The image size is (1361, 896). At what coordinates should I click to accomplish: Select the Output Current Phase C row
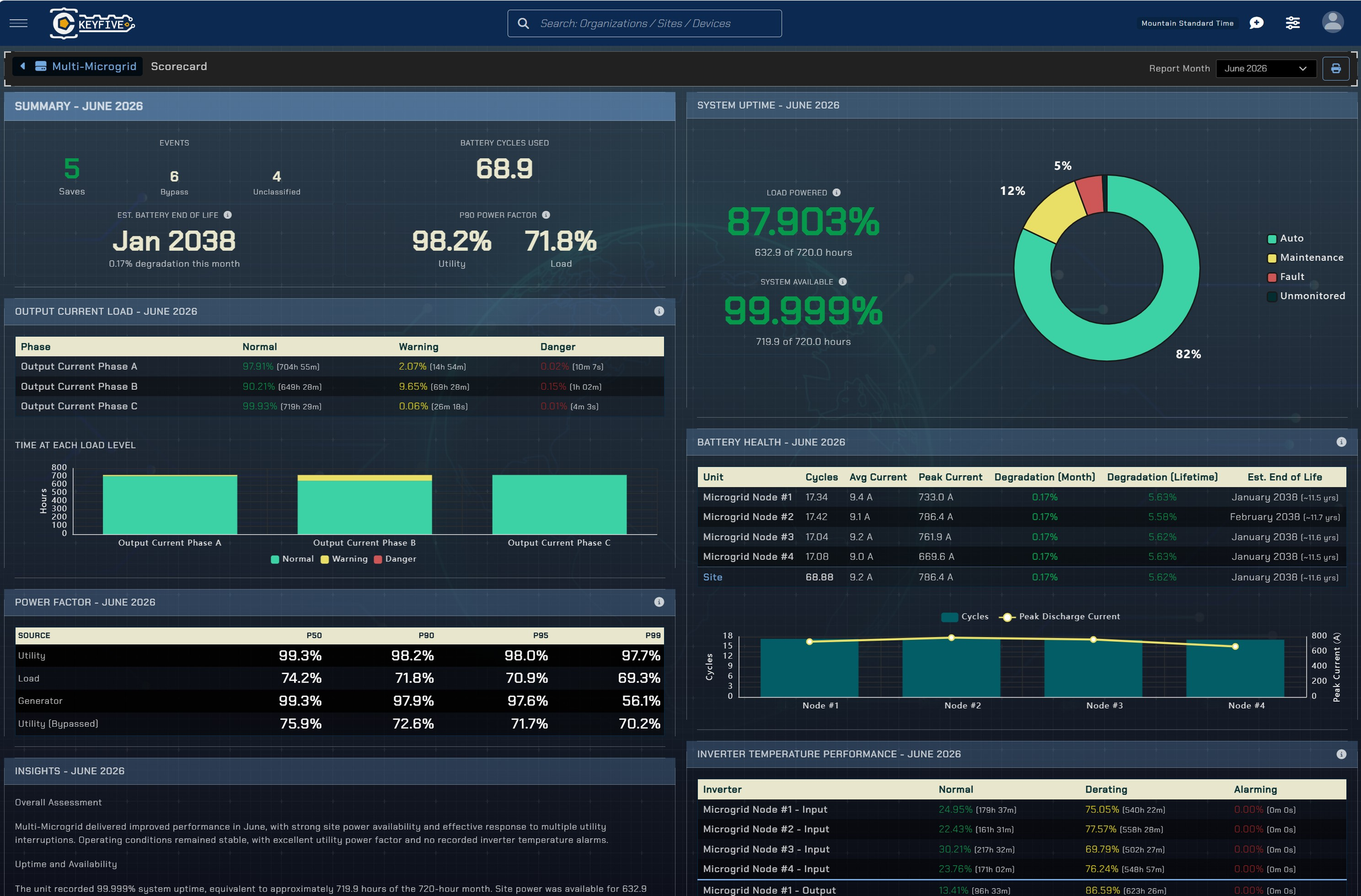(x=340, y=407)
